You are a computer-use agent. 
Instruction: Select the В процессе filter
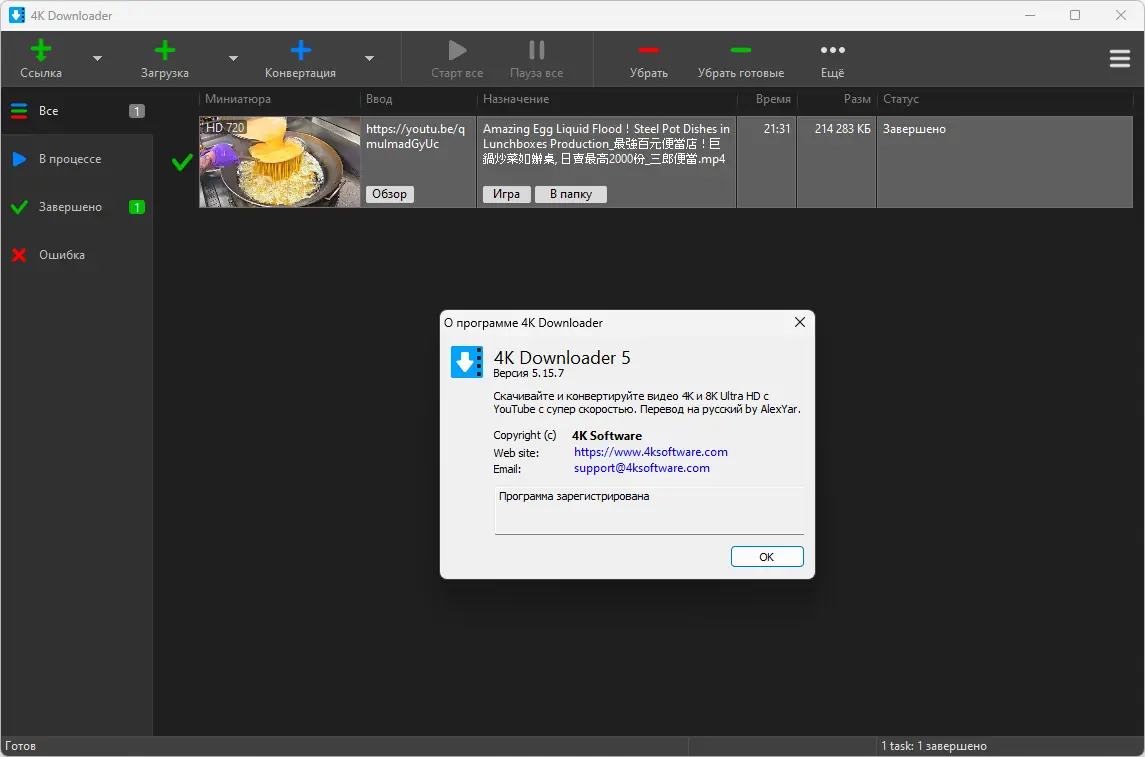coord(77,159)
